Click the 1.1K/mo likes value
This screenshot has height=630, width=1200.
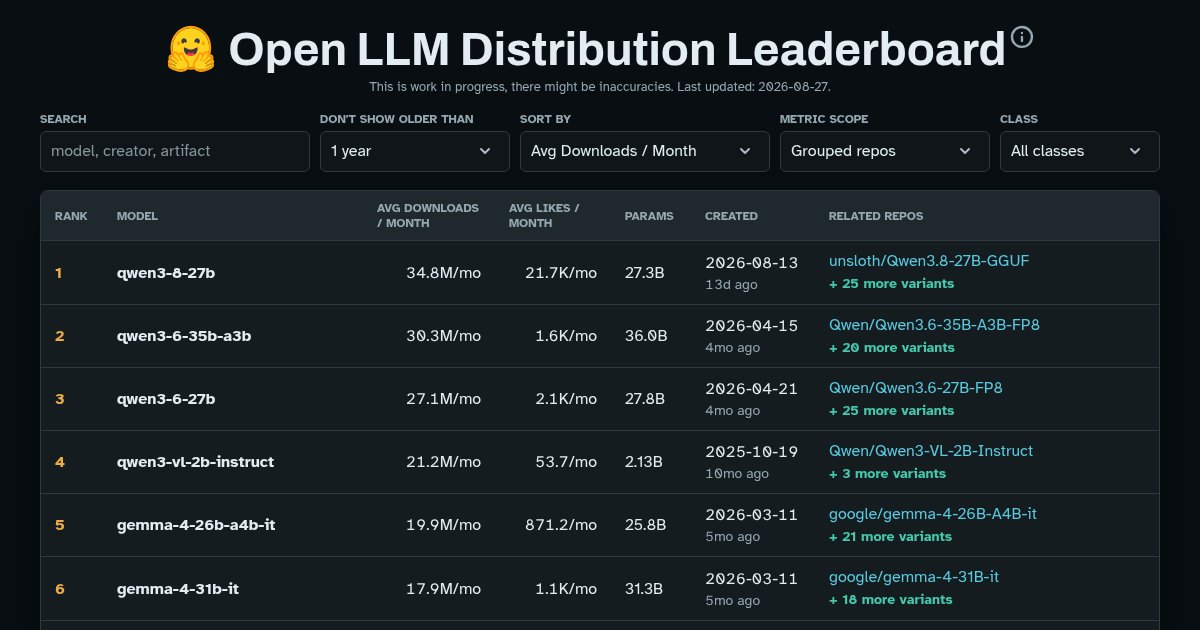pos(566,588)
